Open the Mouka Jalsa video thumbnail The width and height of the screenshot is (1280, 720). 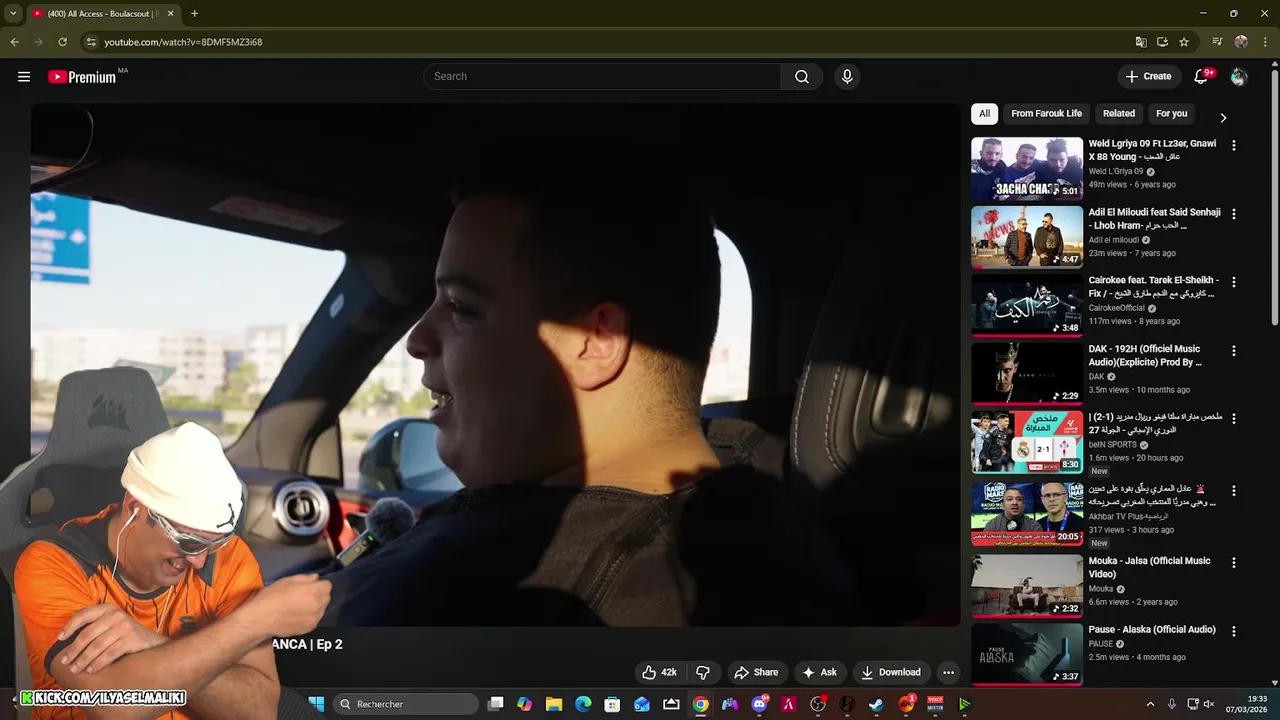click(x=1027, y=585)
